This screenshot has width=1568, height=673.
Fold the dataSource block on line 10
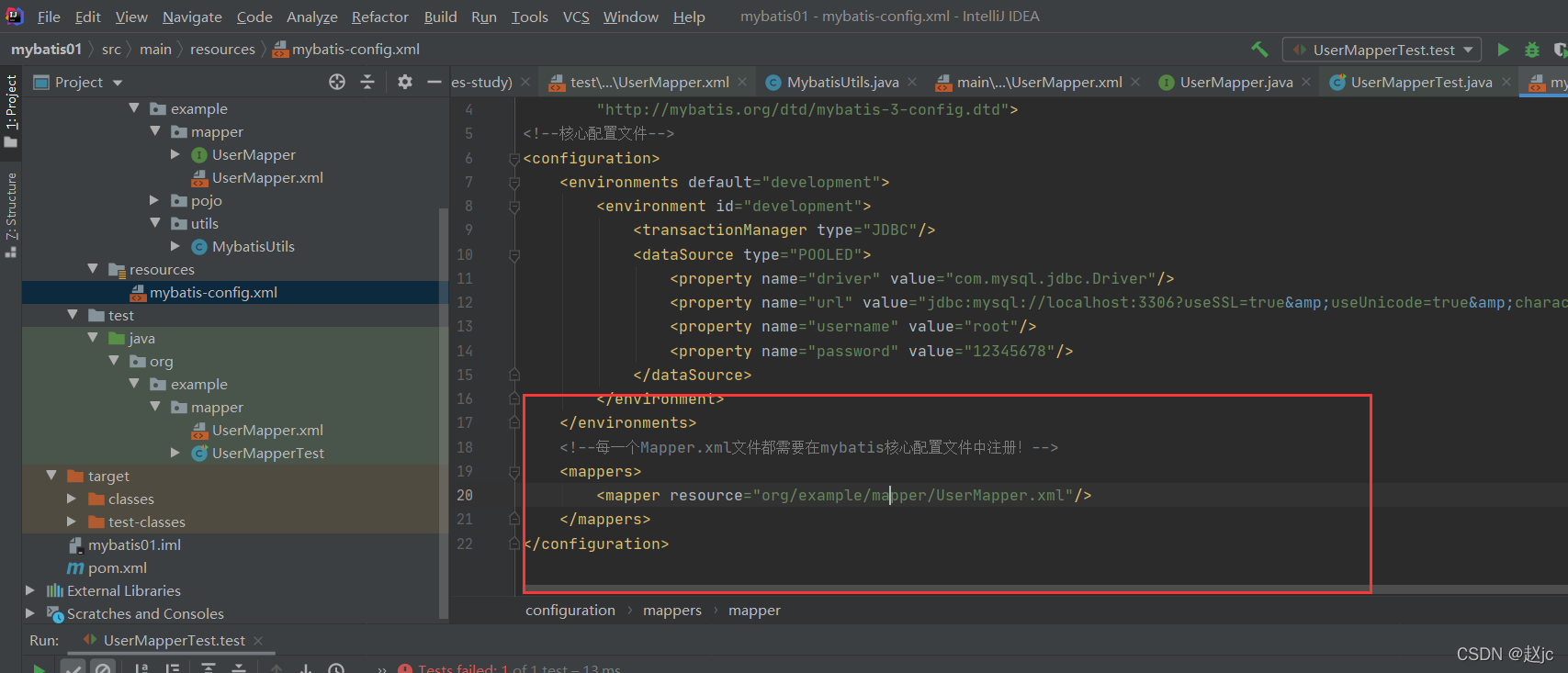pyautogui.click(x=514, y=254)
